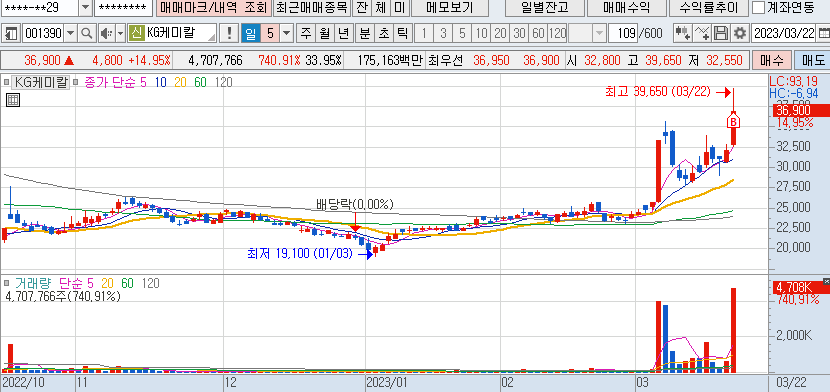Click the KG케미칼 chart legend label

(40, 83)
